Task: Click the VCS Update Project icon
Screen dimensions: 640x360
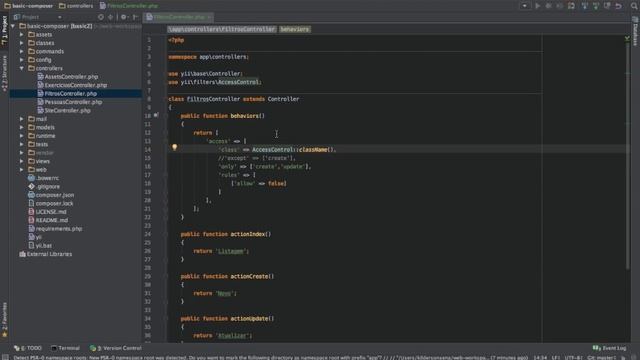Action: (x=584, y=6)
